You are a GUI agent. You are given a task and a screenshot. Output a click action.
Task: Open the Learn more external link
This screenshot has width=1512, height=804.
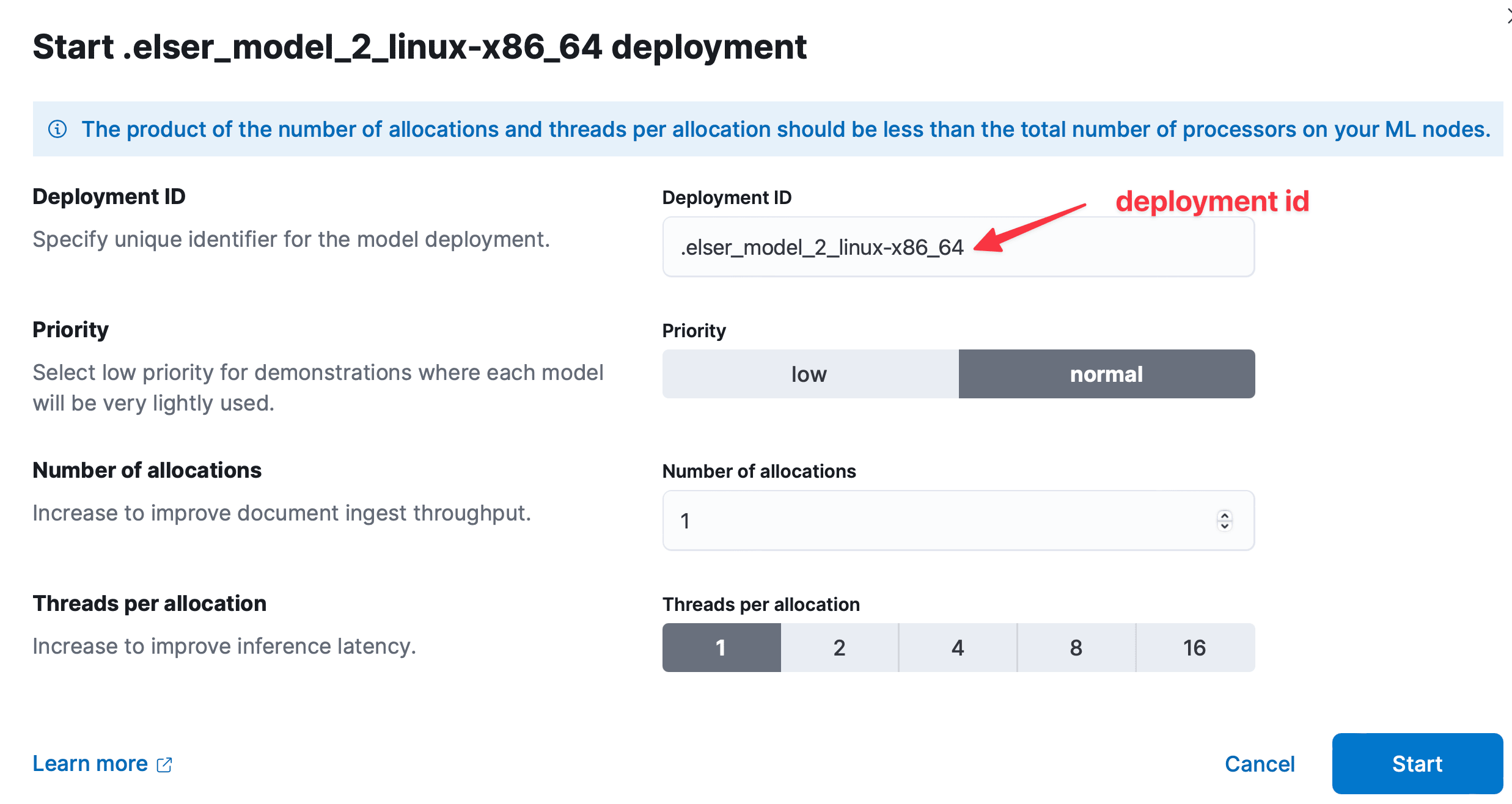(x=101, y=762)
